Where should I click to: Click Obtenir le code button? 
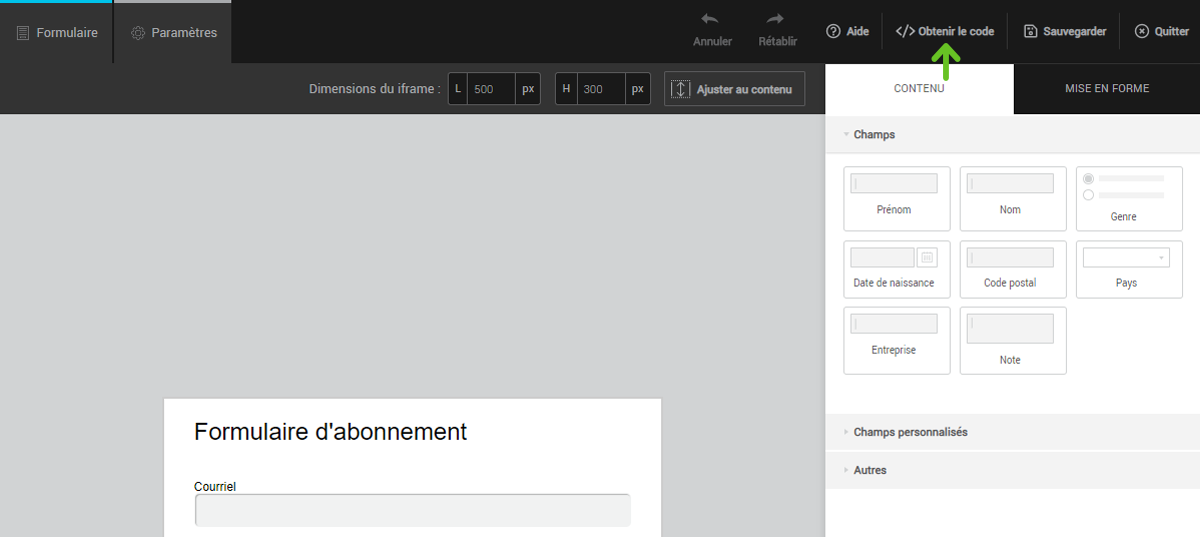click(x=944, y=31)
